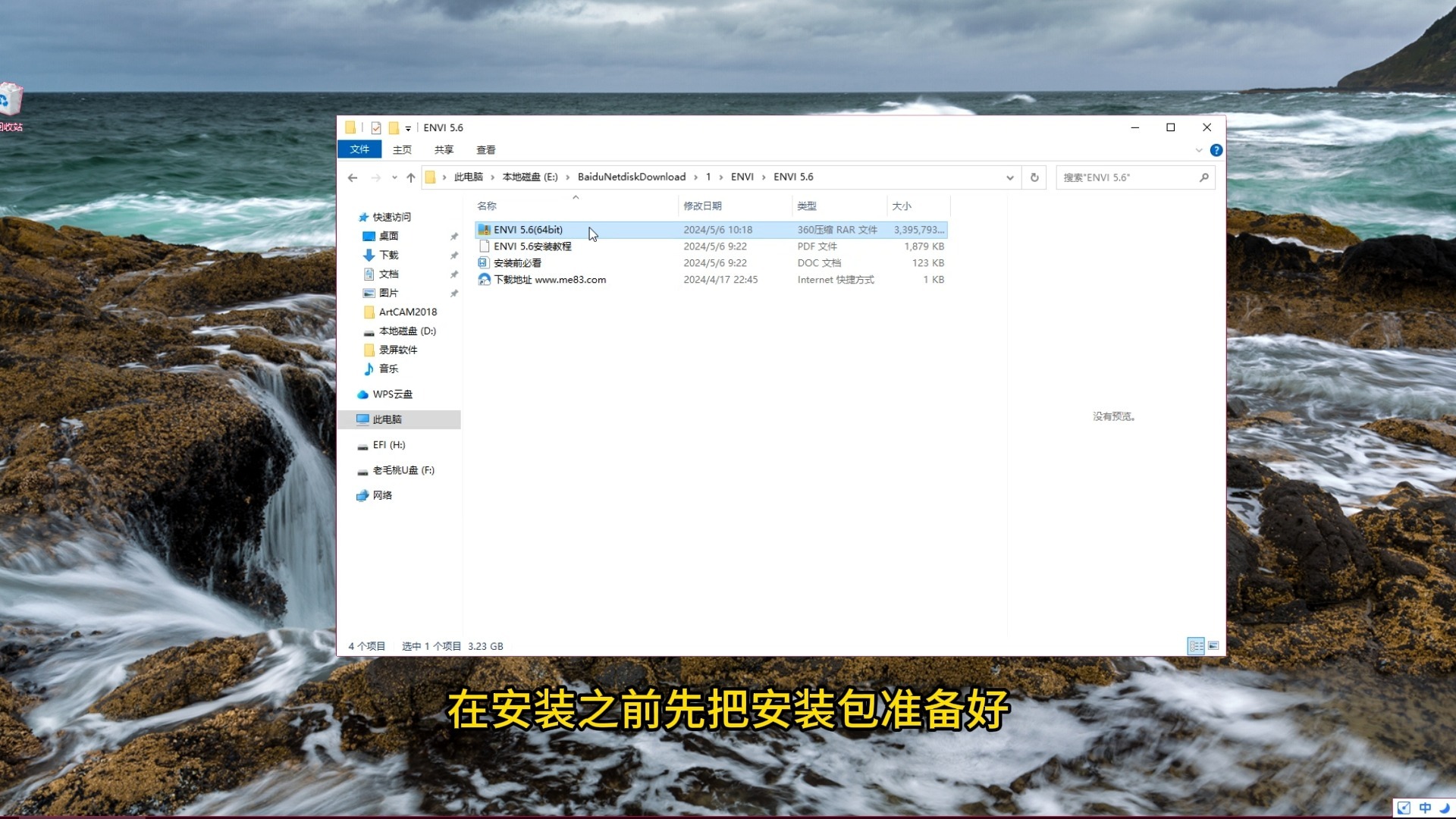
Task: Click the pin icon beside 图片
Action: coord(454,293)
